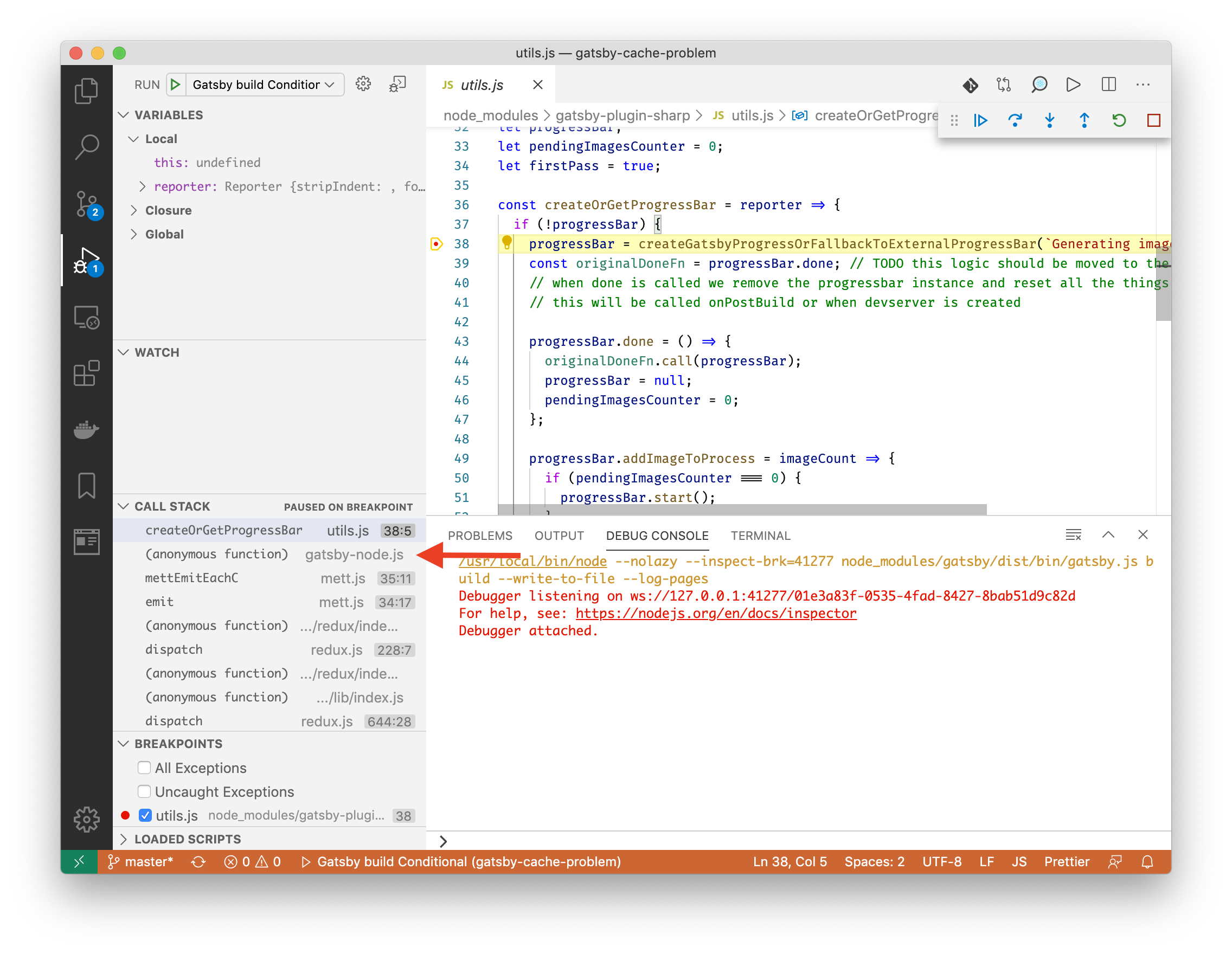Click the Step Into debug icon
1232x954 pixels.
pos(1049,120)
